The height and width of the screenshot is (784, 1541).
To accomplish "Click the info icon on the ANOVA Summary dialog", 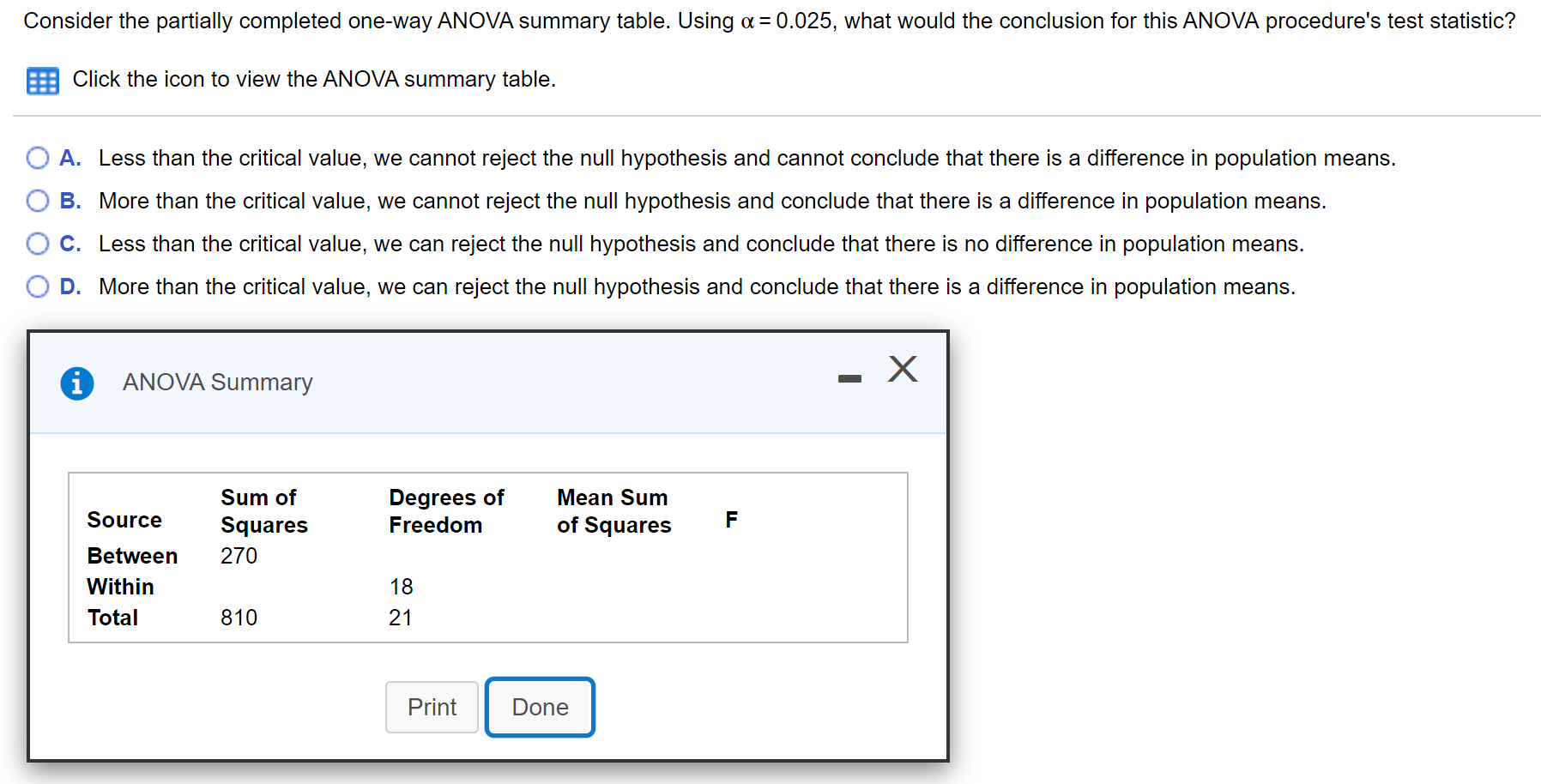I will click(x=77, y=383).
